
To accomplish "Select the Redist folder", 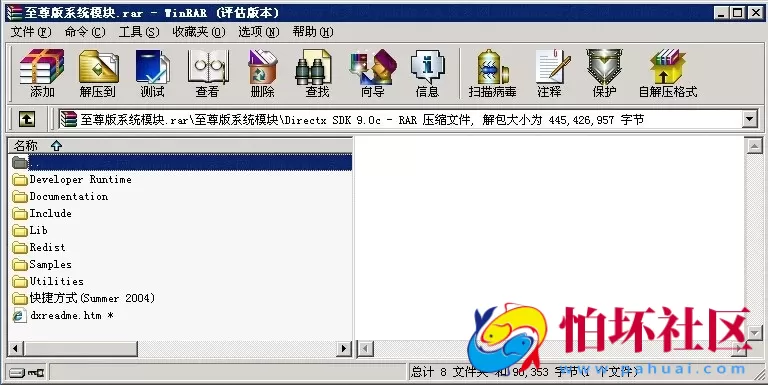I will tap(39, 247).
